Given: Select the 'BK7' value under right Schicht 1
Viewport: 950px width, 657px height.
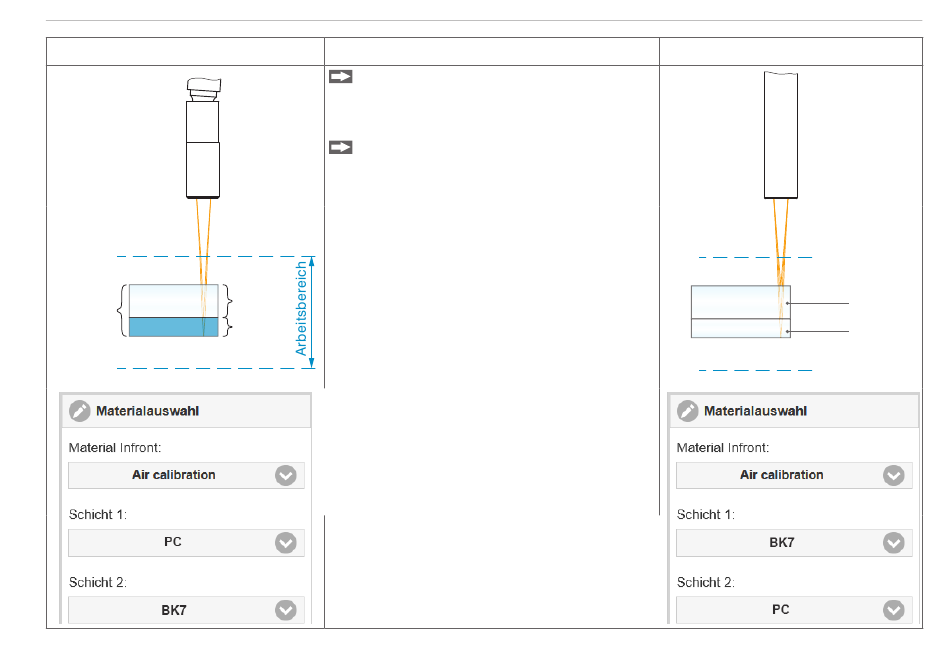Looking at the screenshot, I should 782,542.
